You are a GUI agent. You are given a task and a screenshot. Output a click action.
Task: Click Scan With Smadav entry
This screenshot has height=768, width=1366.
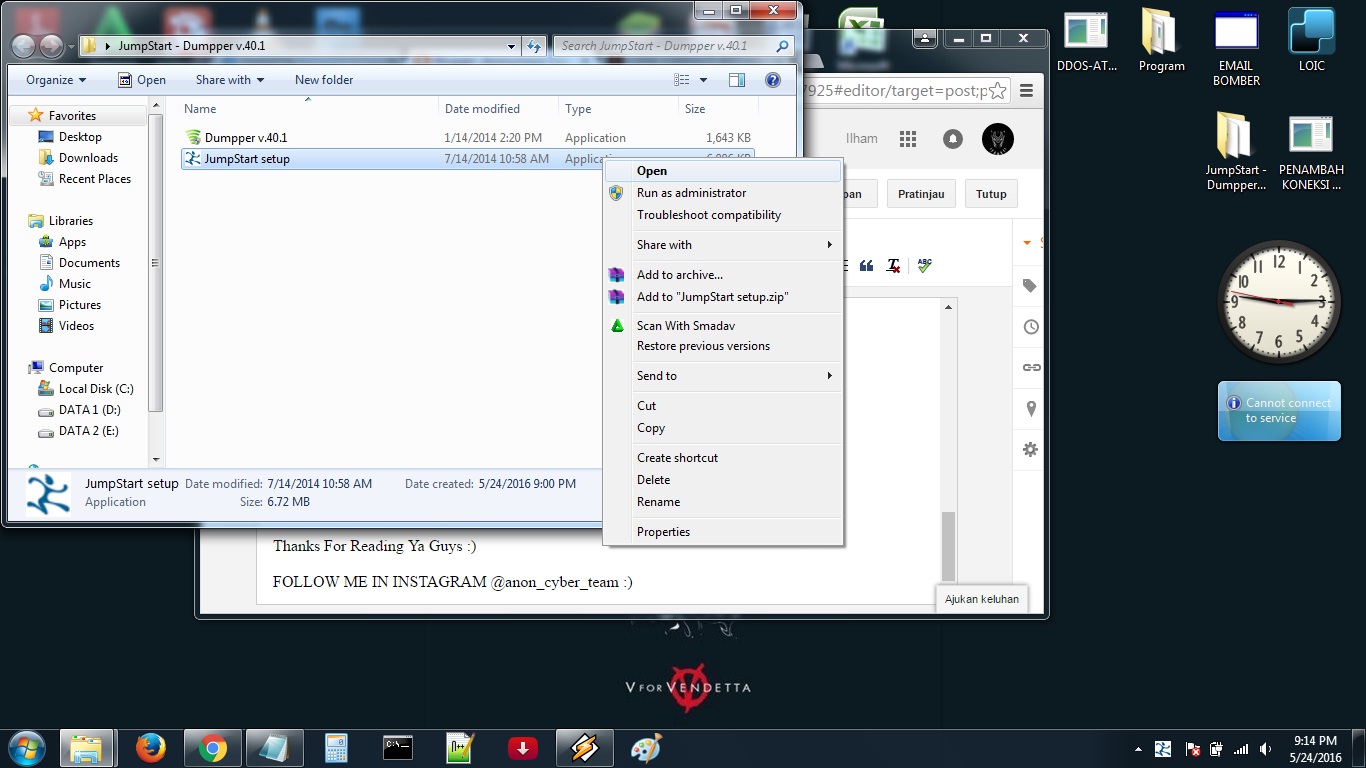[723, 326]
